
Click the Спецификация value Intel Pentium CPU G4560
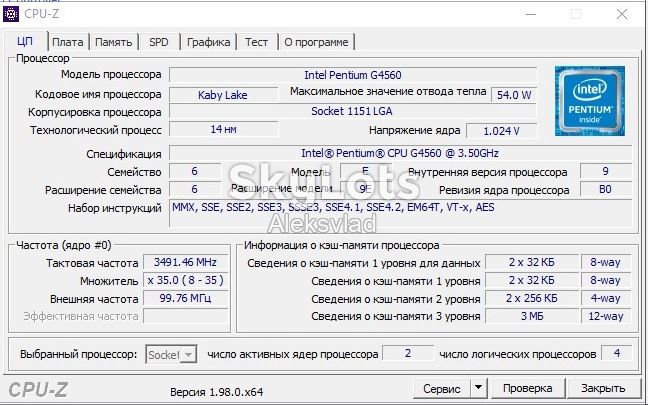[x=400, y=153]
